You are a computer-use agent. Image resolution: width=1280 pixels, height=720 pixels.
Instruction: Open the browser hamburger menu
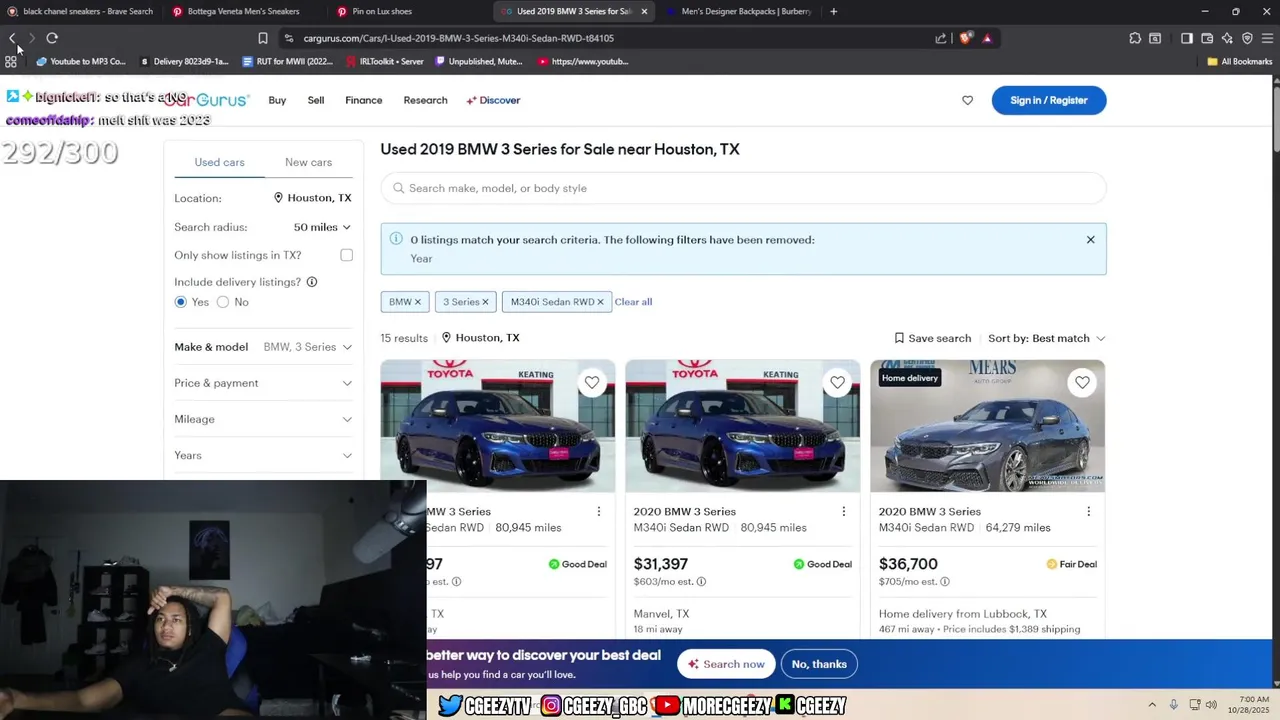coord(1267,38)
